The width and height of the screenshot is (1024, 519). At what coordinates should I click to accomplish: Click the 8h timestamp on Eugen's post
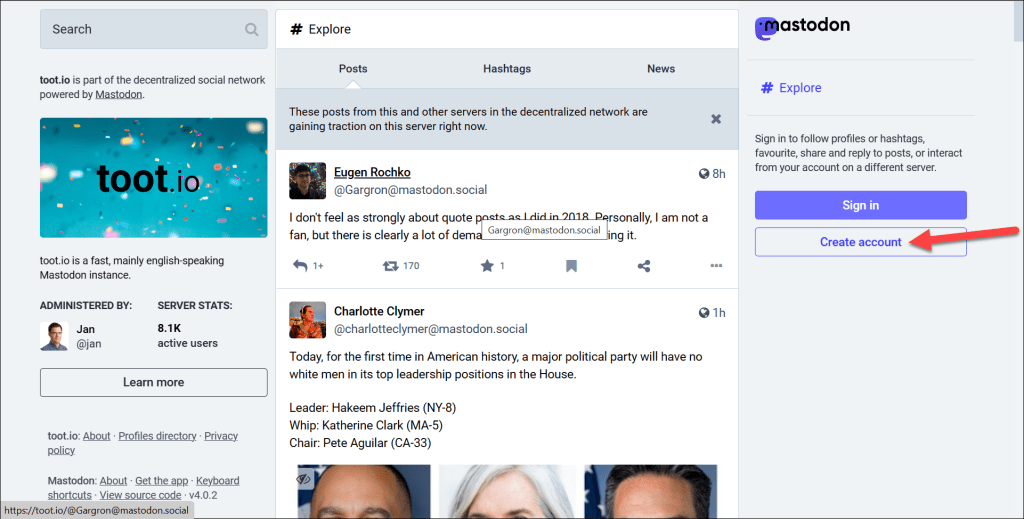pos(718,174)
